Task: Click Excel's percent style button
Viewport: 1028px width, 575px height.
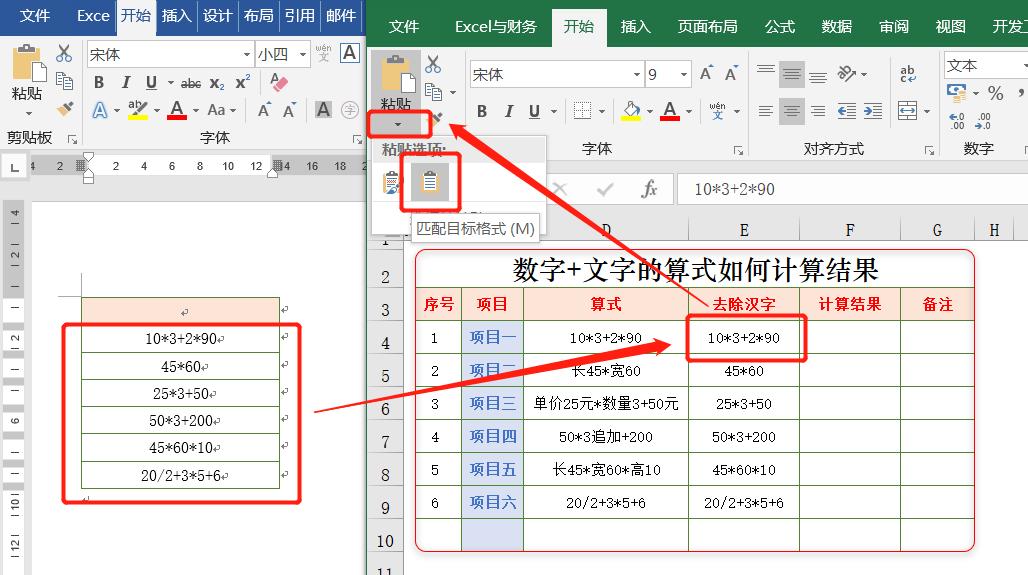Action: click(x=995, y=93)
